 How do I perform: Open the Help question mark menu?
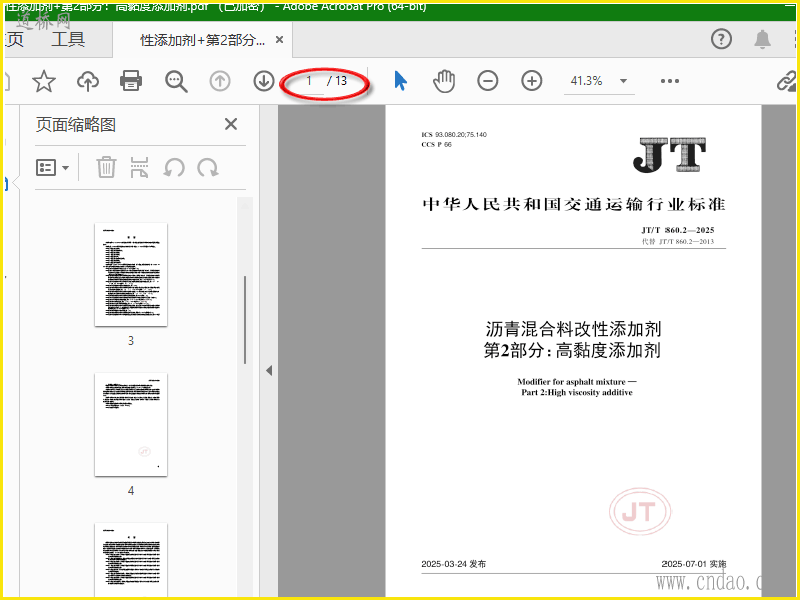(x=721, y=39)
